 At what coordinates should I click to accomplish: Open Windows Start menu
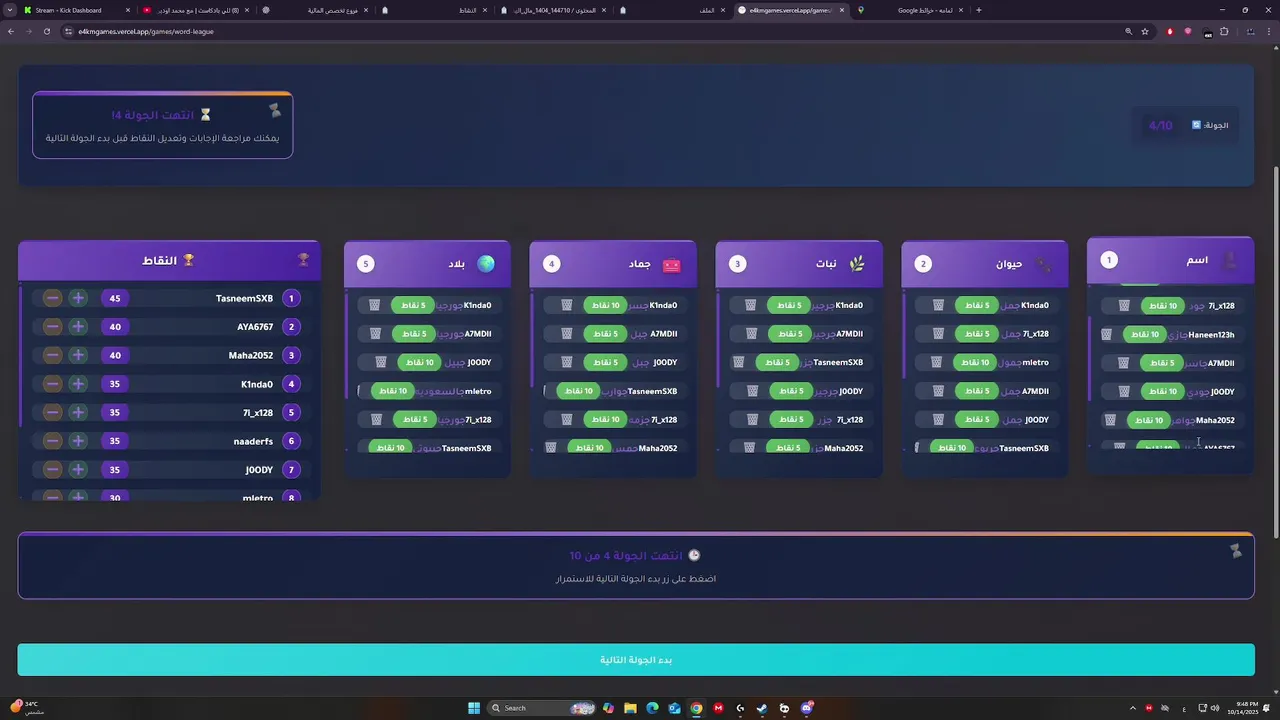click(x=473, y=708)
